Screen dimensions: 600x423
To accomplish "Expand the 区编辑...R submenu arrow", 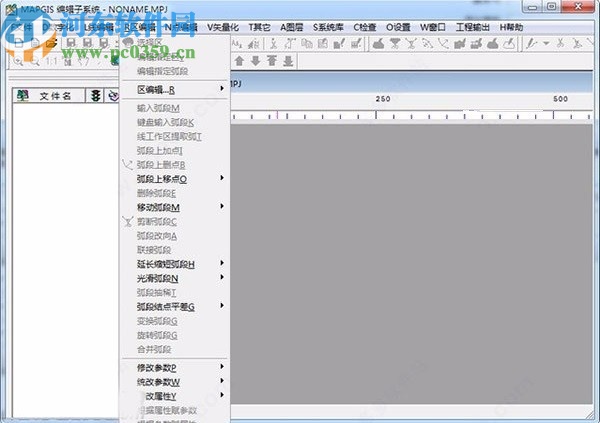I will (222, 88).
